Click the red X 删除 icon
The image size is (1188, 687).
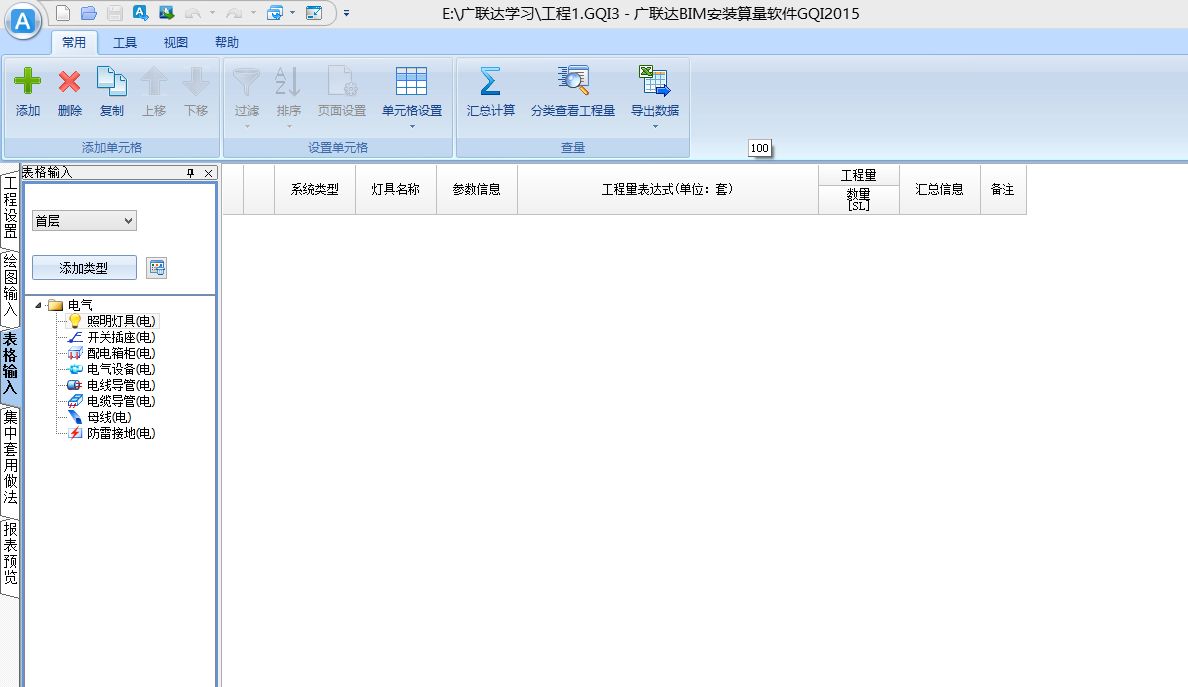[x=70, y=81]
